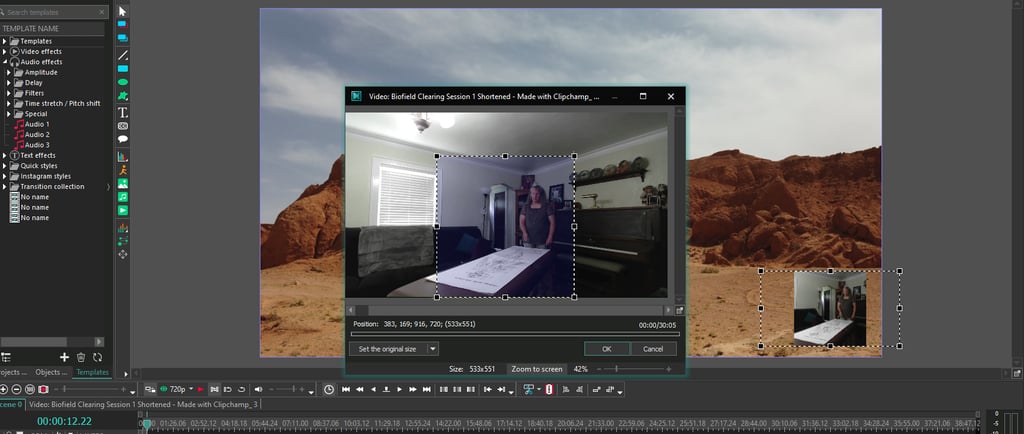Select the Video: Biofield Clearing Session timeline tab
This screenshot has height=434, width=1024.
coord(143,405)
